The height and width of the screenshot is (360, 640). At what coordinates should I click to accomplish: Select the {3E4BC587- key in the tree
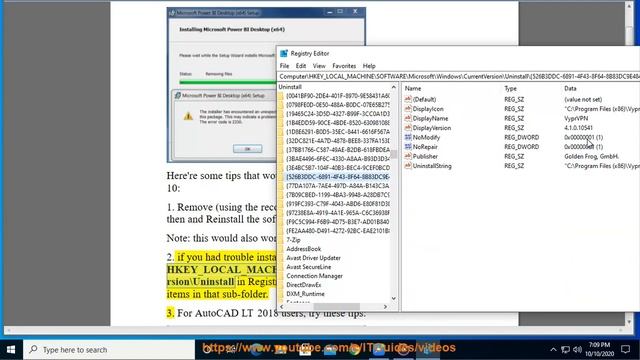pos(338,168)
